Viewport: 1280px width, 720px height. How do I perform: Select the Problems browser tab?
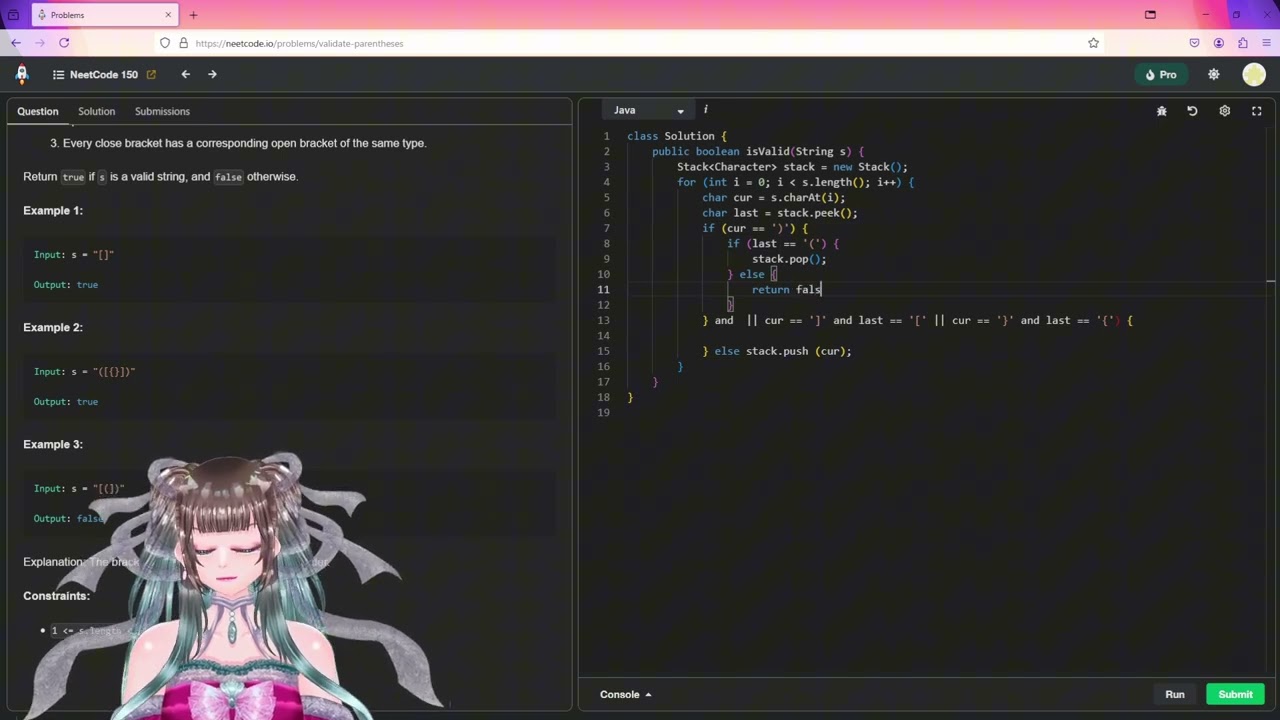[x=105, y=15]
